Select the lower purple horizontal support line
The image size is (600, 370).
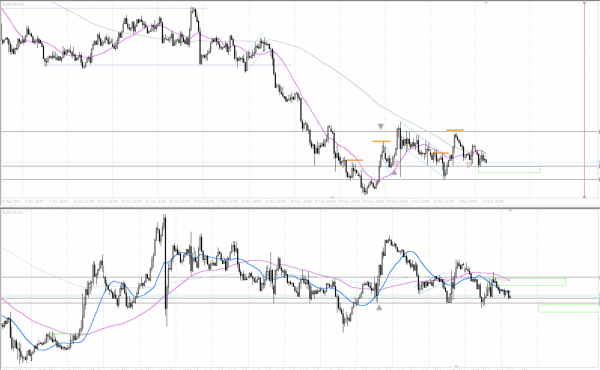[x=168, y=65]
